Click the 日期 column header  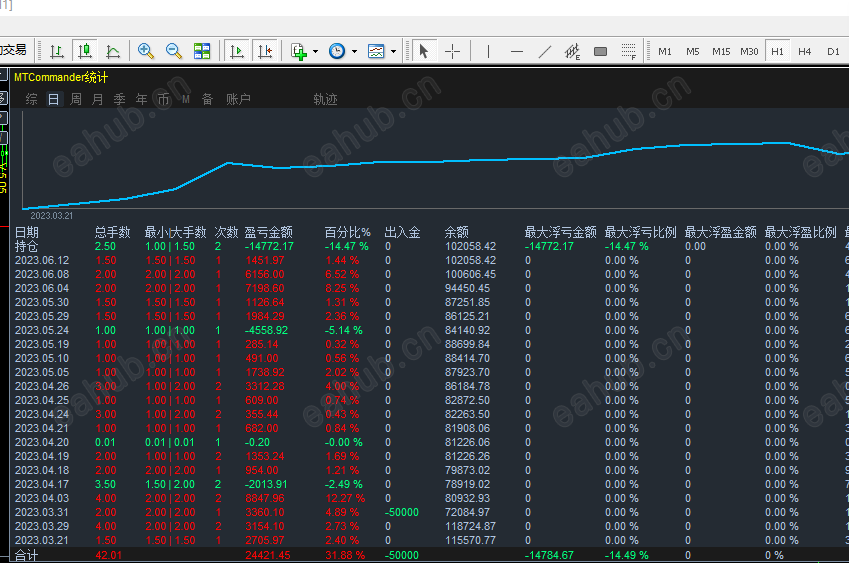(27, 232)
